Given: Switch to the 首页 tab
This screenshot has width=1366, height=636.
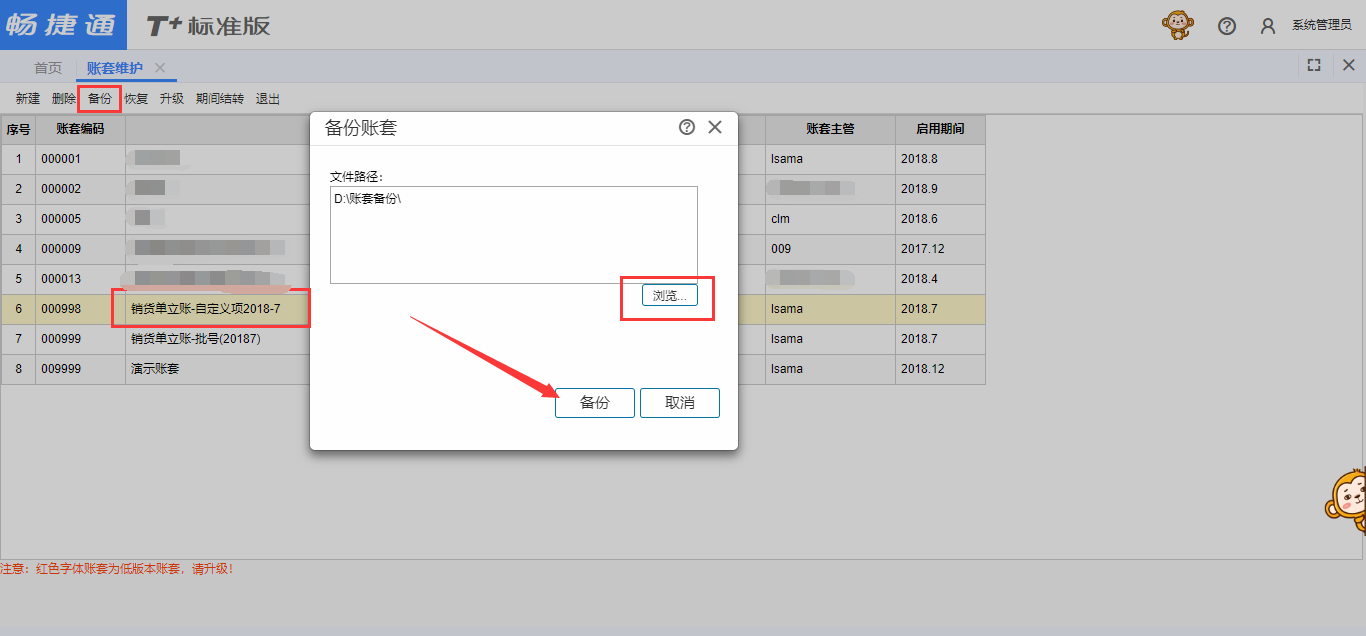Looking at the screenshot, I should pos(48,68).
